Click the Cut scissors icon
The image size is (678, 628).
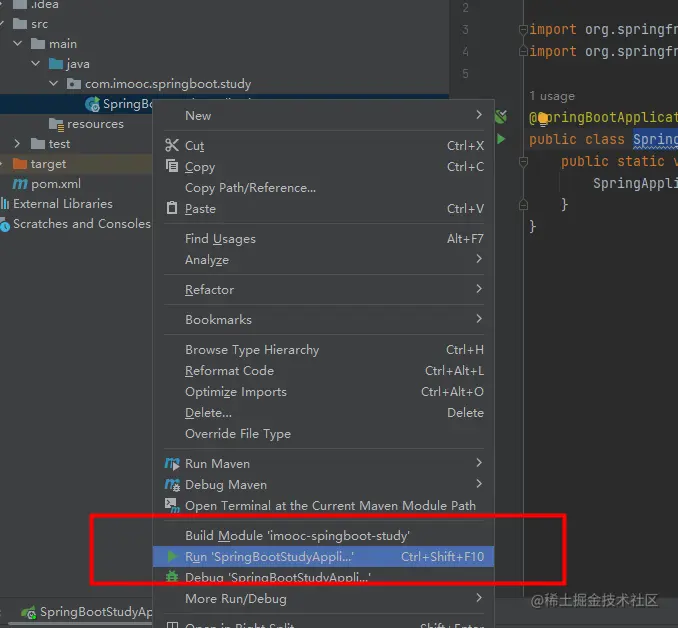pos(172,145)
